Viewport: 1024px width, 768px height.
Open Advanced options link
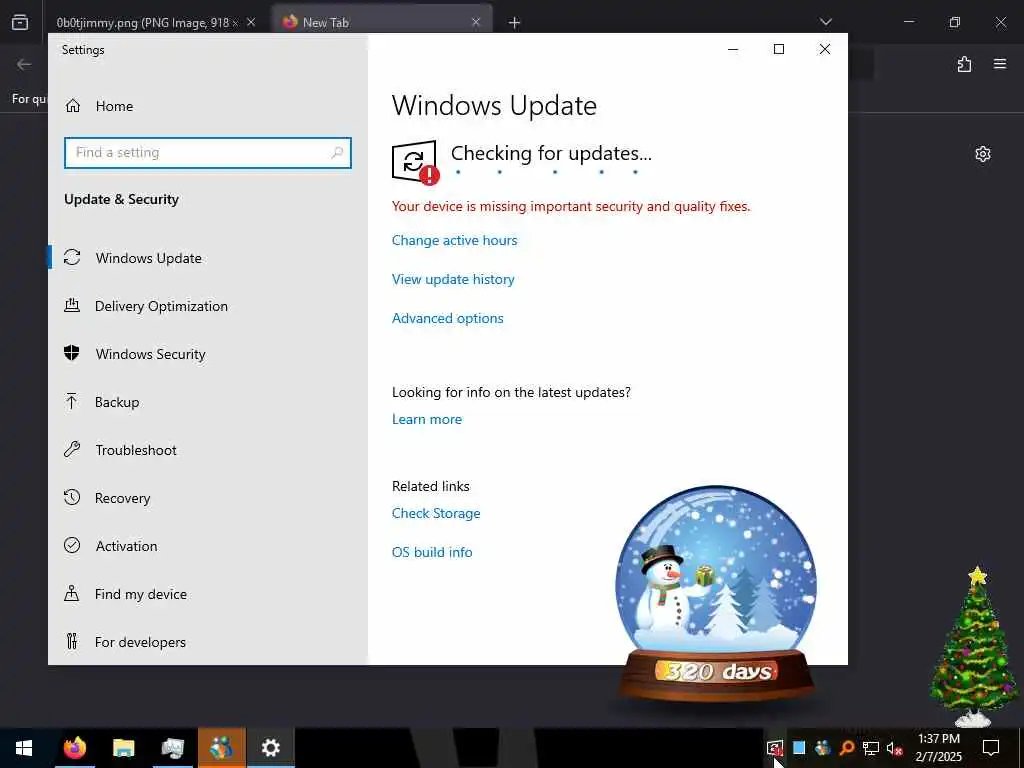(447, 319)
